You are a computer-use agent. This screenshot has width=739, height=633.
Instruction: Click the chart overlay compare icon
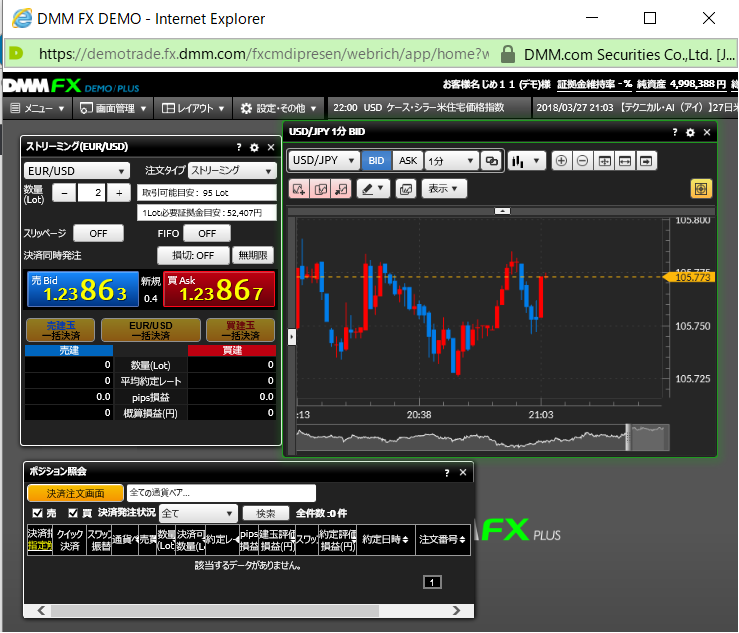click(x=406, y=189)
